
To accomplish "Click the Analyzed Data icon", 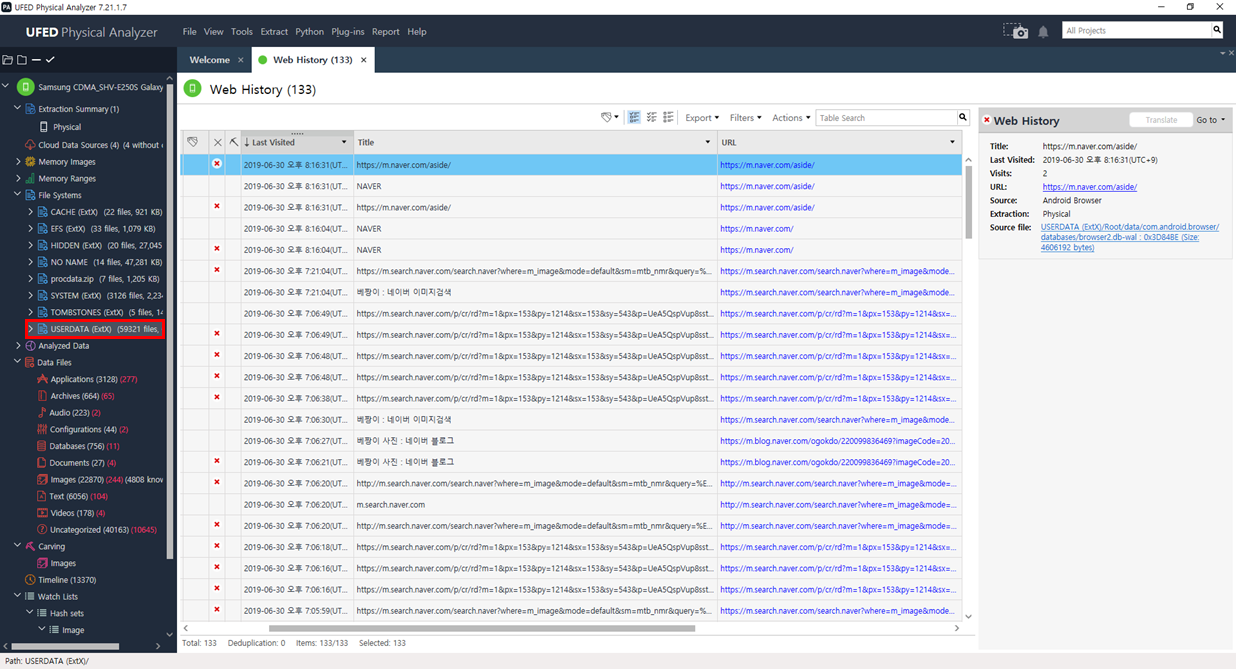I will (x=30, y=346).
